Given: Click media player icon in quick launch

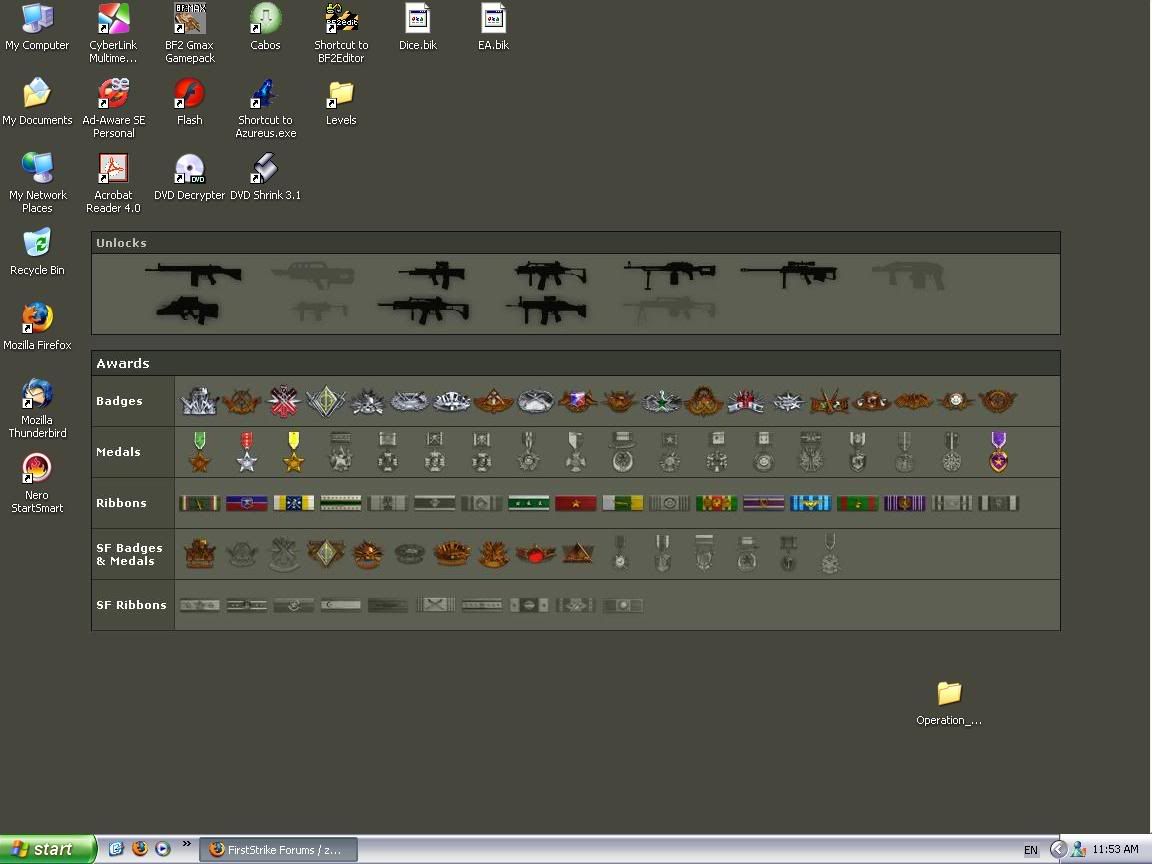Looking at the screenshot, I should (x=162, y=849).
